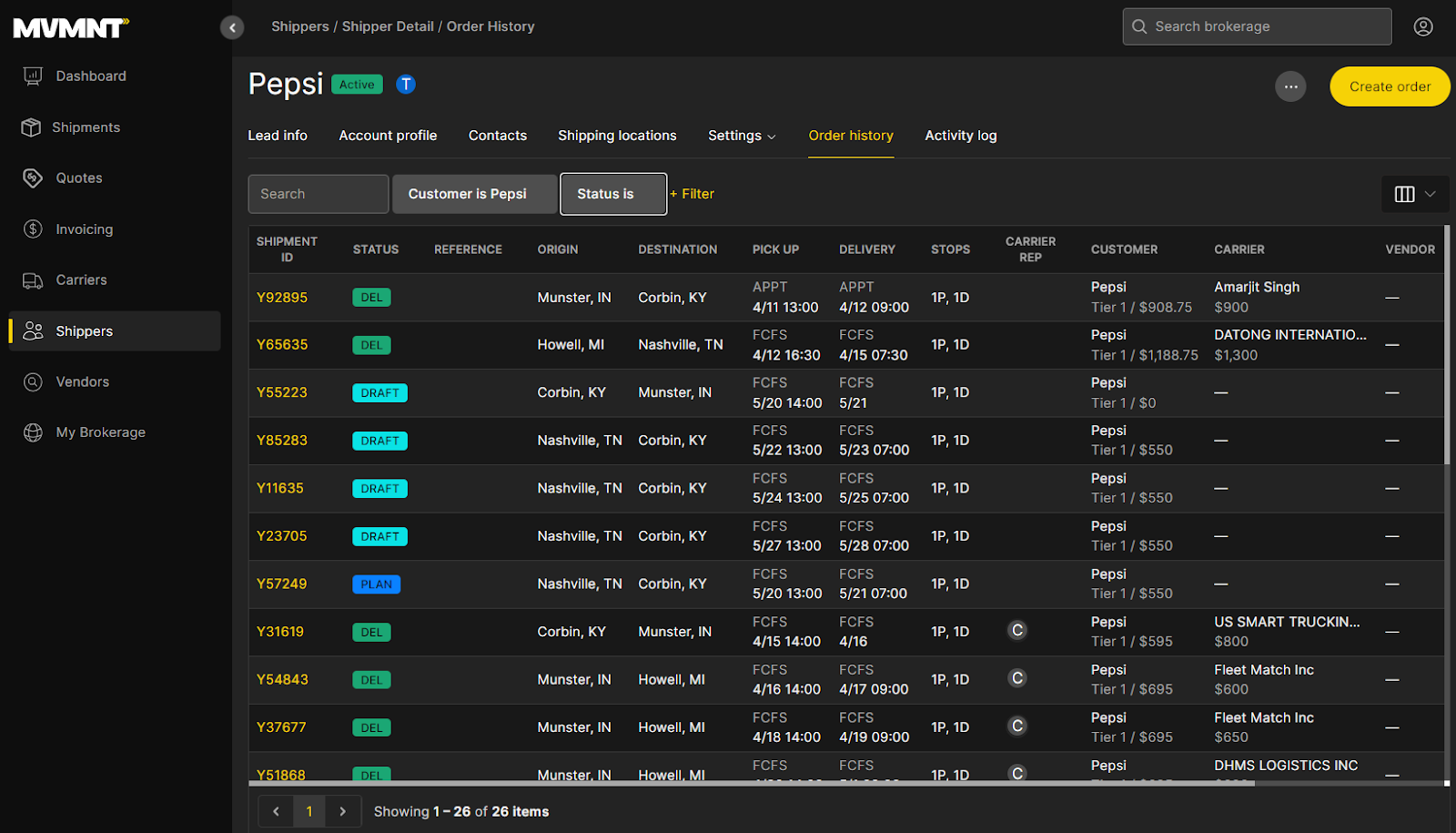
Task: Open Quotes from the sidebar
Action: [79, 178]
